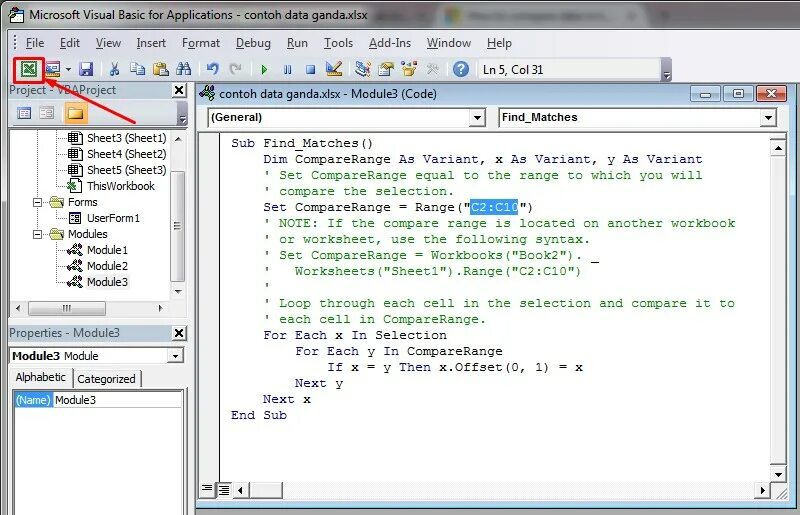Select Sheet5 (Sheet3) in project tree
This screenshot has height=515, width=800.
pyautogui.click(x=127, y=170)
